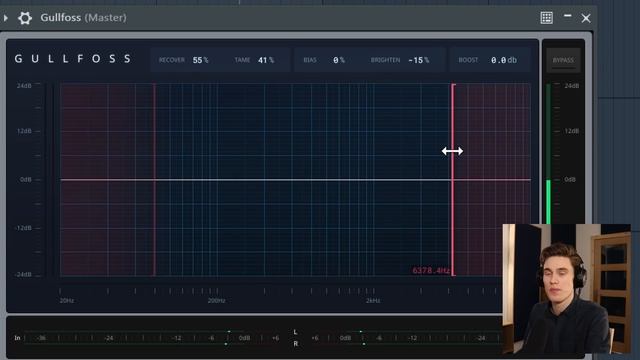Click the Boost 0.0 db value
The image size is (640, 360).
click(x=504, y=60)
